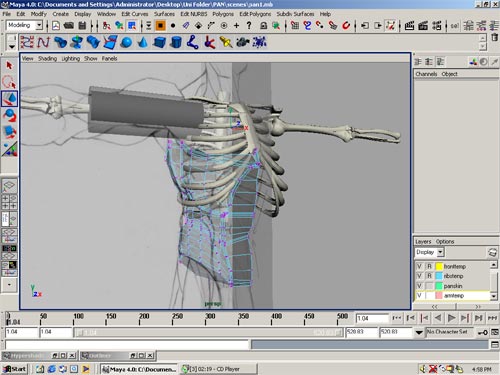Play the animation forward

click(x=451, y=318)
